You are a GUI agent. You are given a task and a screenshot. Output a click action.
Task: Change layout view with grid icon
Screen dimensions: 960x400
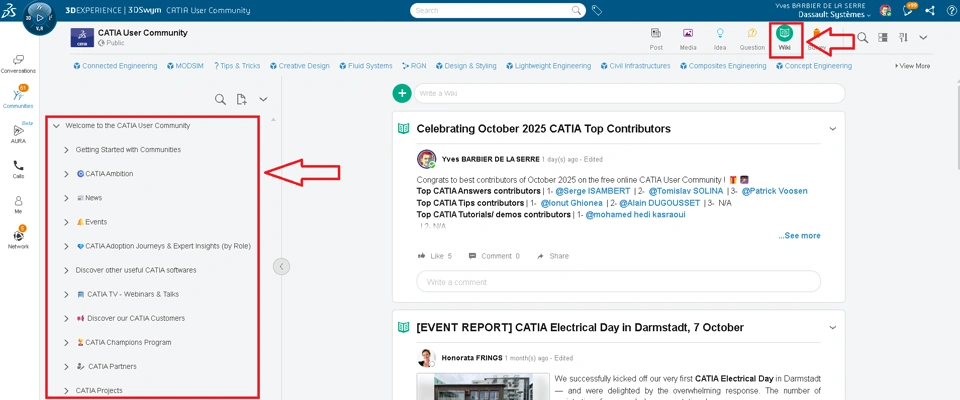[x=882, y=37]
